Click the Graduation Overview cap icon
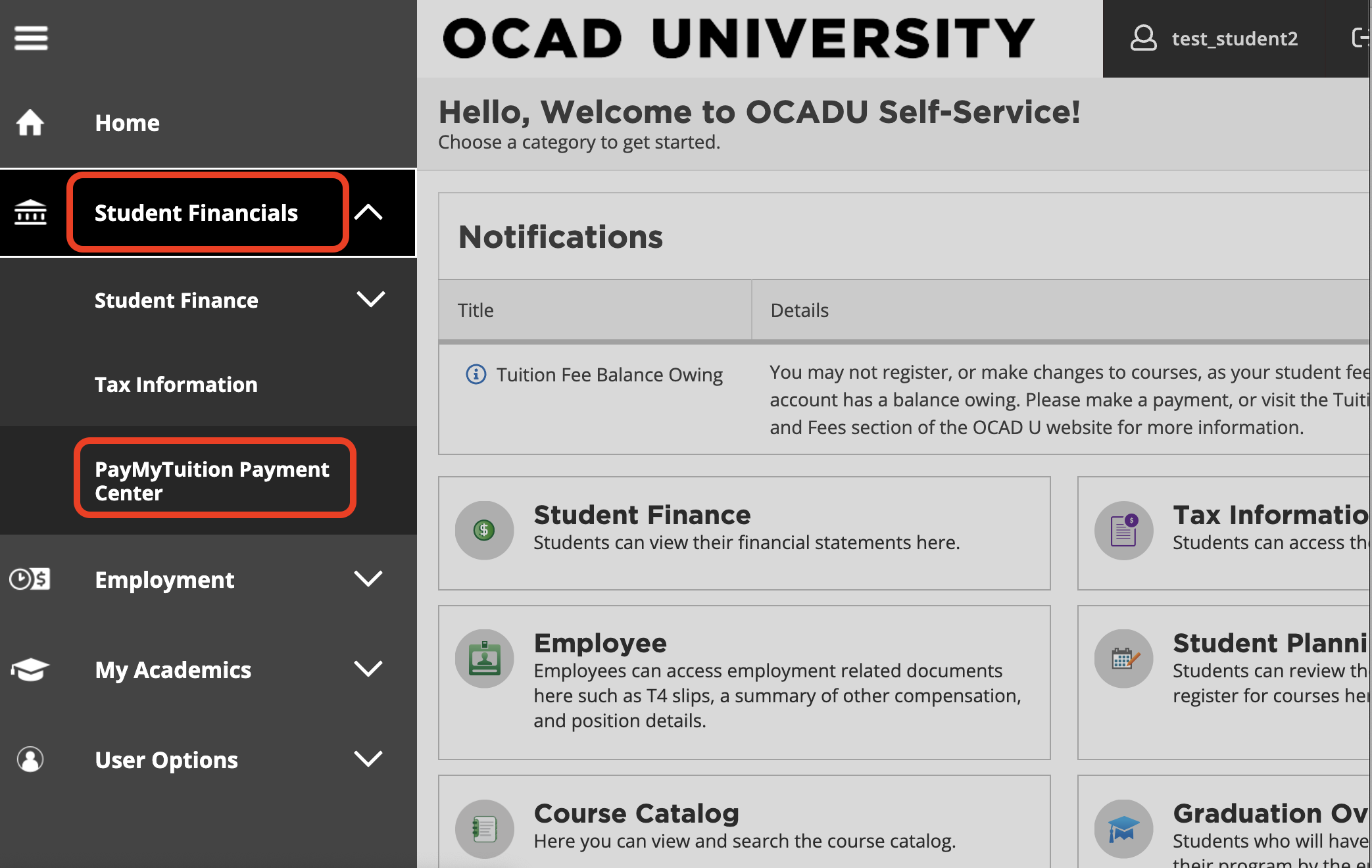This screenshot has width=1372, height=868. (x=1124, y=829)
